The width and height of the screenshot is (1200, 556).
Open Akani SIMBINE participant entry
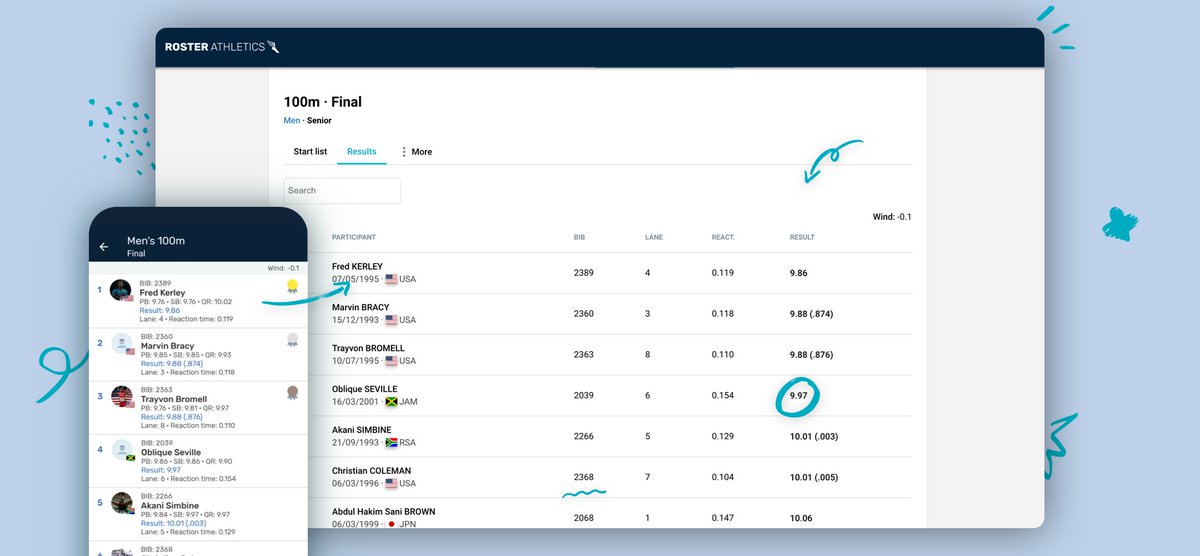[x=362, y=430]
